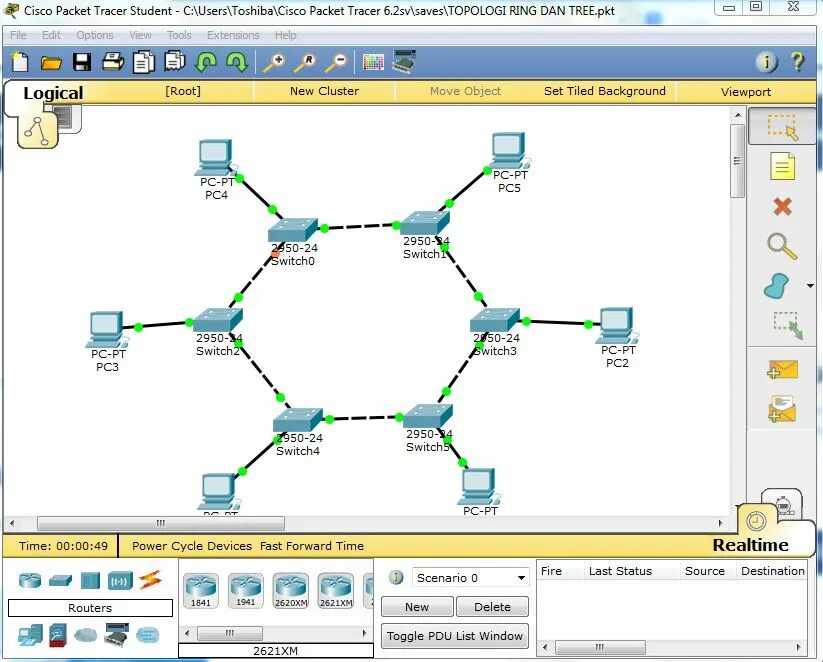Open the Tools menu

click(x=179, y=35)
